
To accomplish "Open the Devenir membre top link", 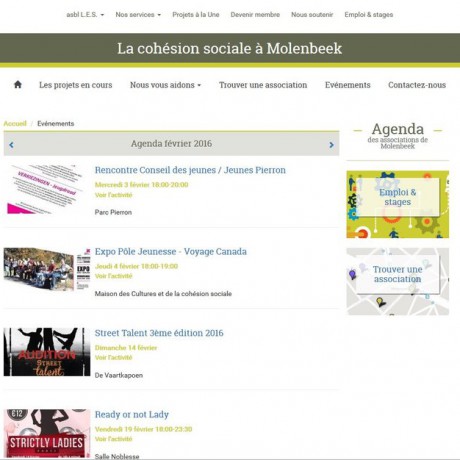I will tap(255, 15).
